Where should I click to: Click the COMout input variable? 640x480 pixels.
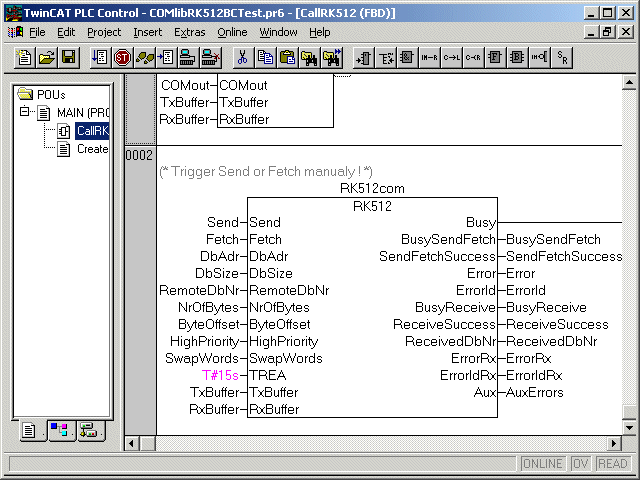(185, 85)
